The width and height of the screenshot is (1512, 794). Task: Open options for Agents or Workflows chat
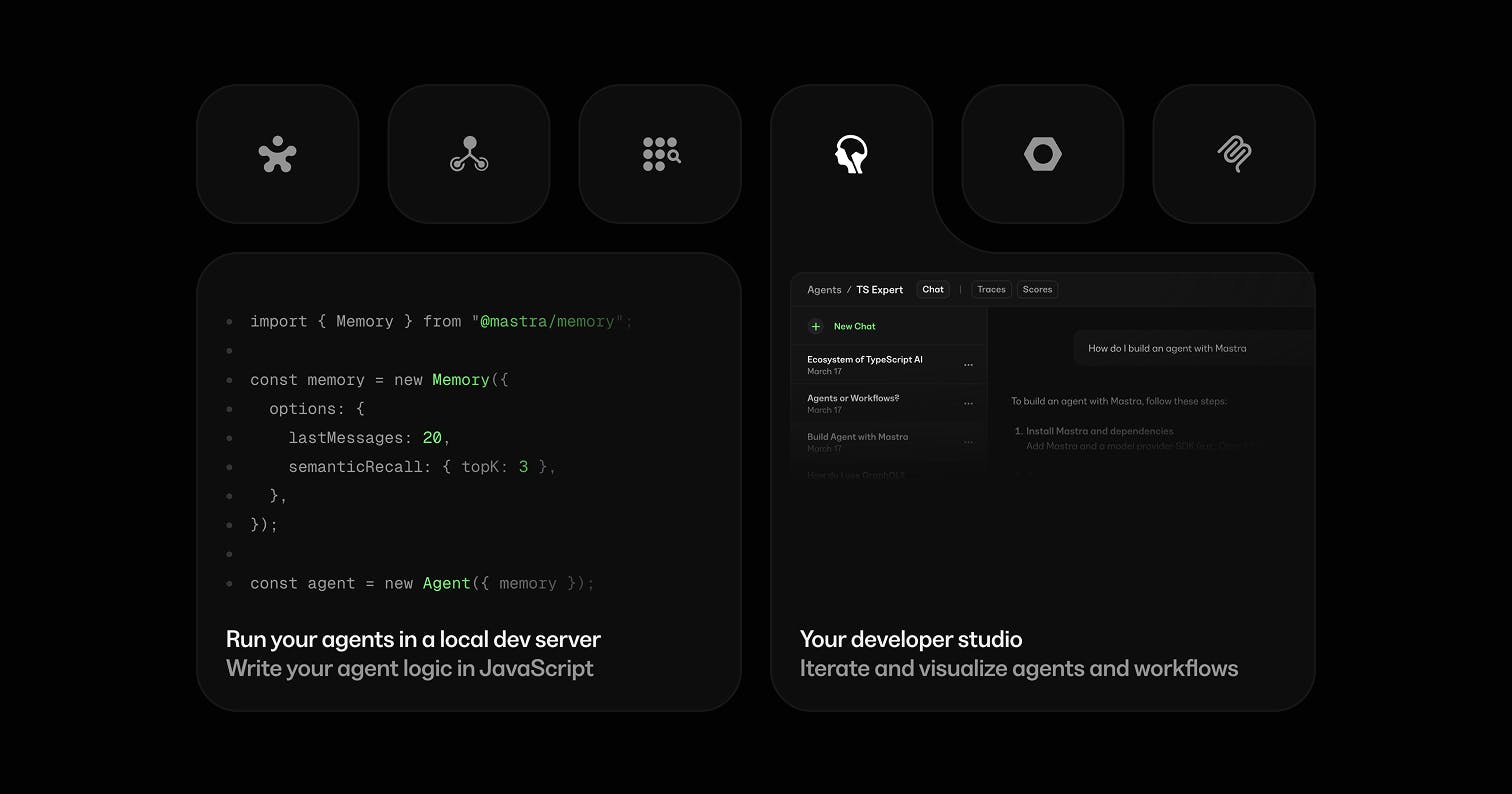pos(968,404)
